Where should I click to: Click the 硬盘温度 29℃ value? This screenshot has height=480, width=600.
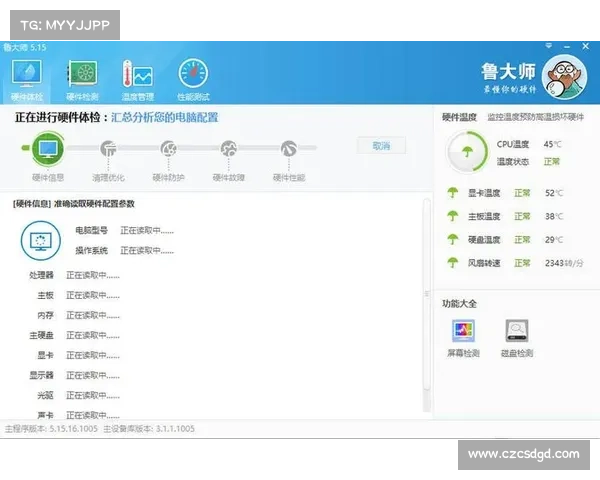554,239
